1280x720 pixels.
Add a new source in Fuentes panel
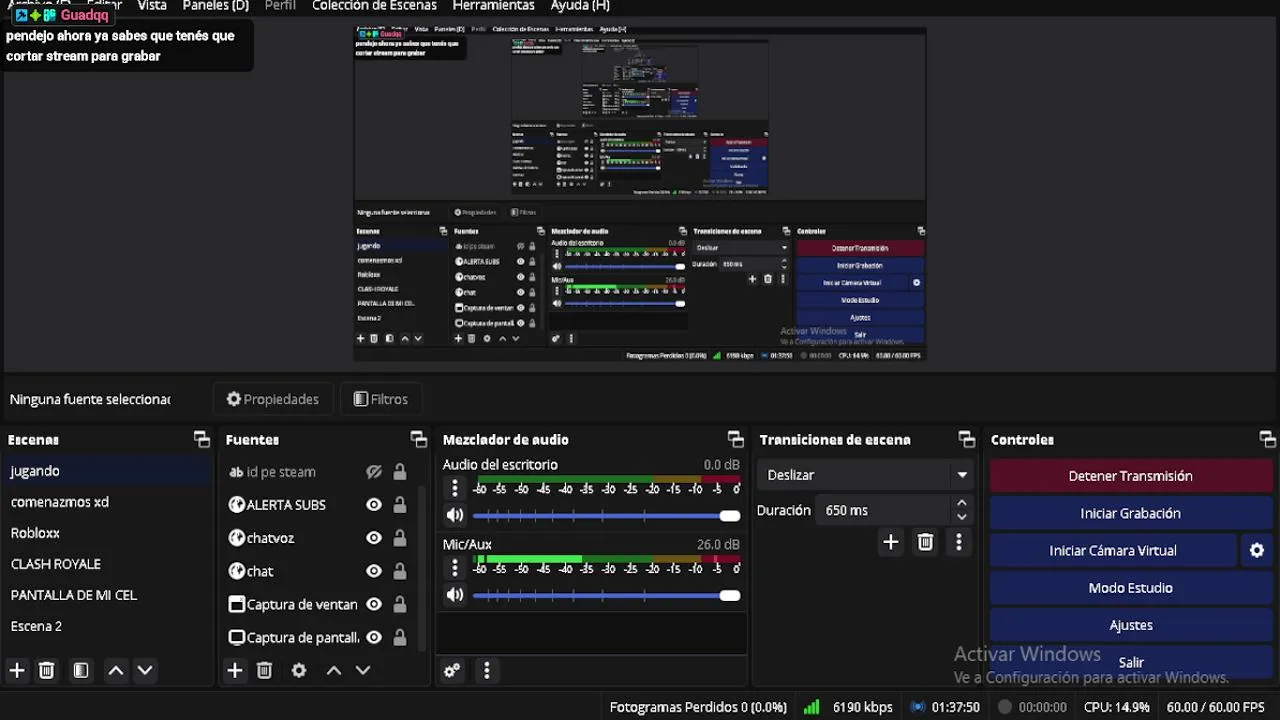[235, 670]
